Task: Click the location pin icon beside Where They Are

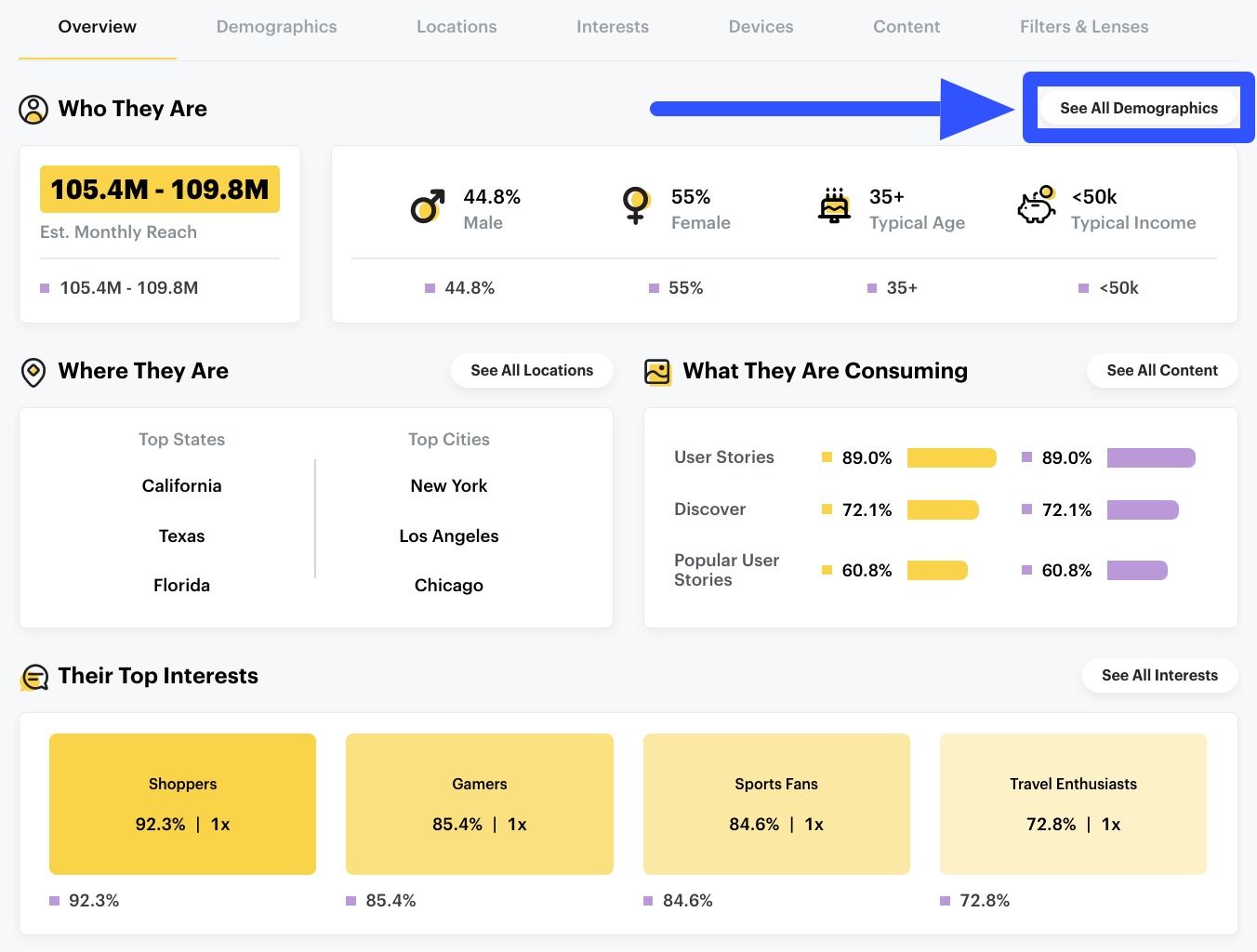Action: 32,371
